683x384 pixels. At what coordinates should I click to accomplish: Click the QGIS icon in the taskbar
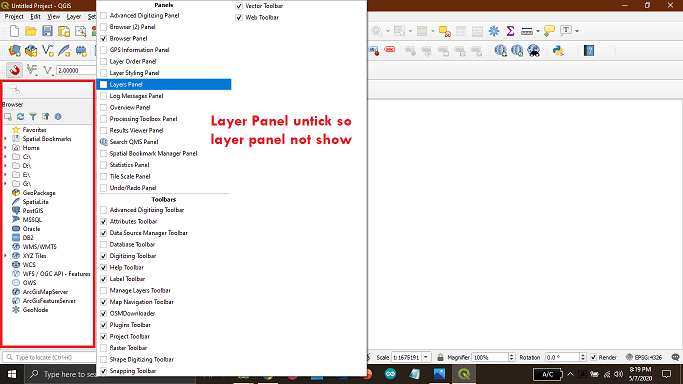tap(464, 374)
